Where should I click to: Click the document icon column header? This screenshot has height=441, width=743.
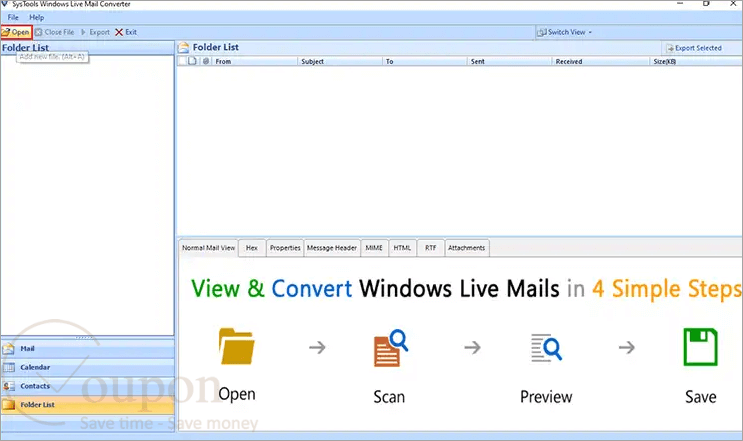coord(192,61)
